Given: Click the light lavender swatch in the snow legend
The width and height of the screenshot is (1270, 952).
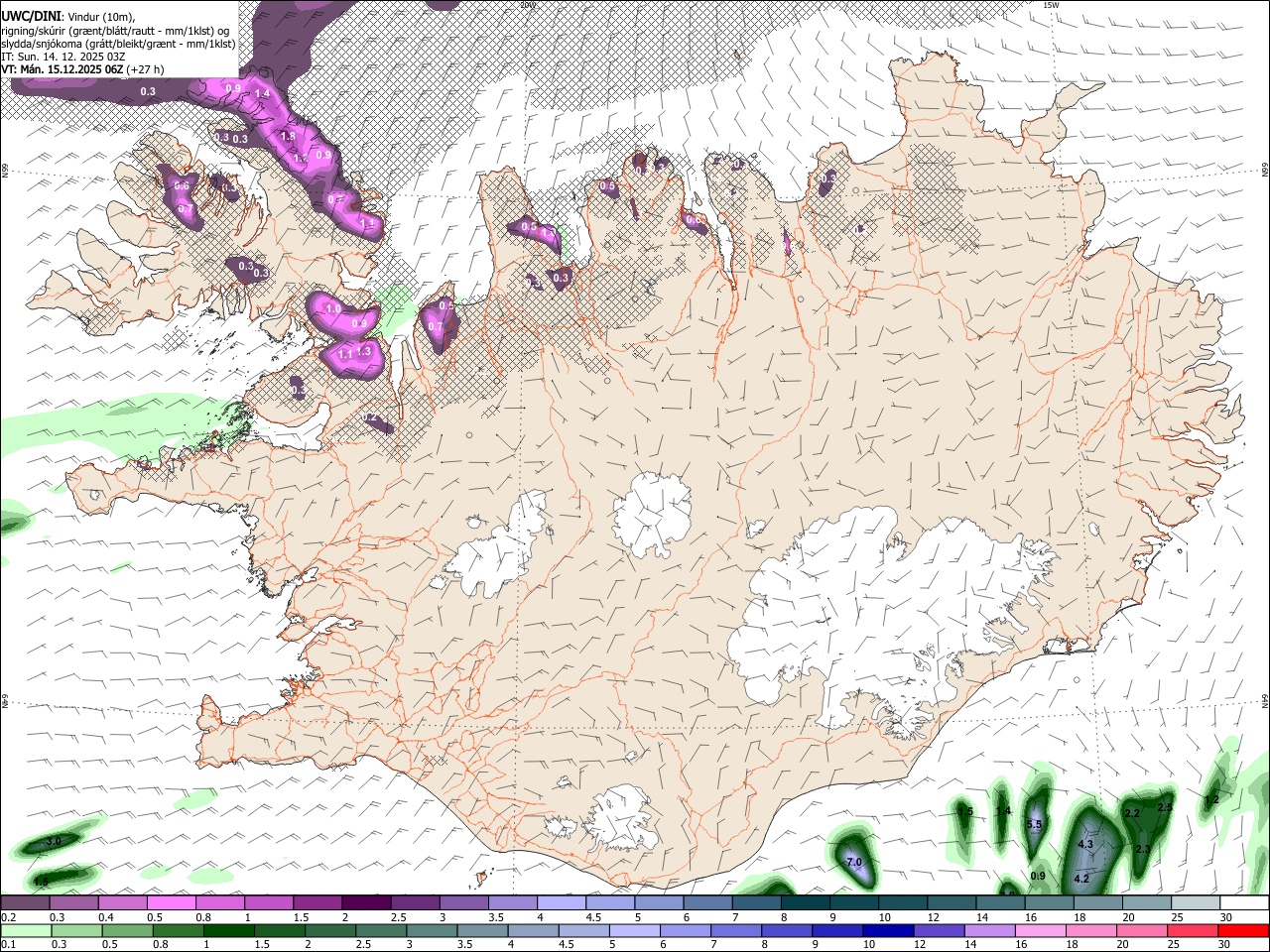Looking at the screenshot, I should [562, 902].
